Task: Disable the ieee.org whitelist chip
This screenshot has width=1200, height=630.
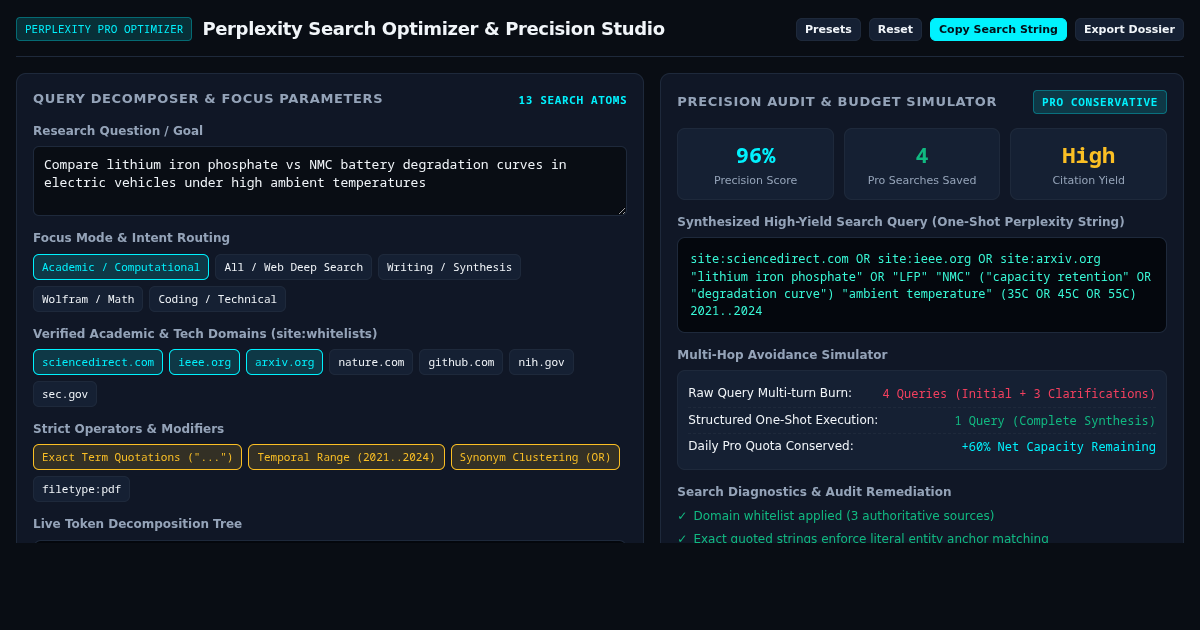Action: [x=204, y=362]
